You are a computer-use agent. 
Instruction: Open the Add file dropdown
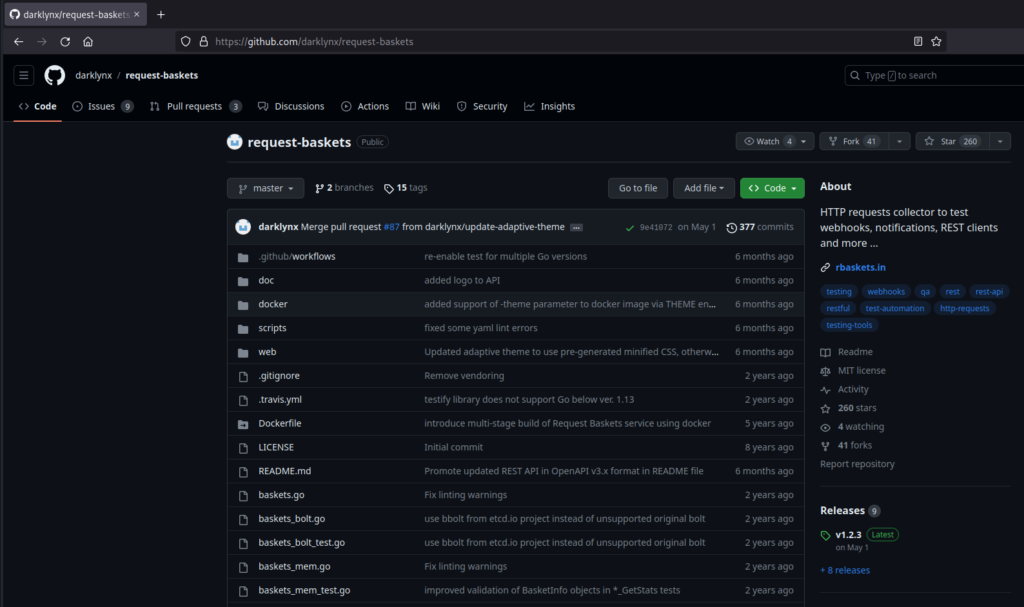point(704,188)
